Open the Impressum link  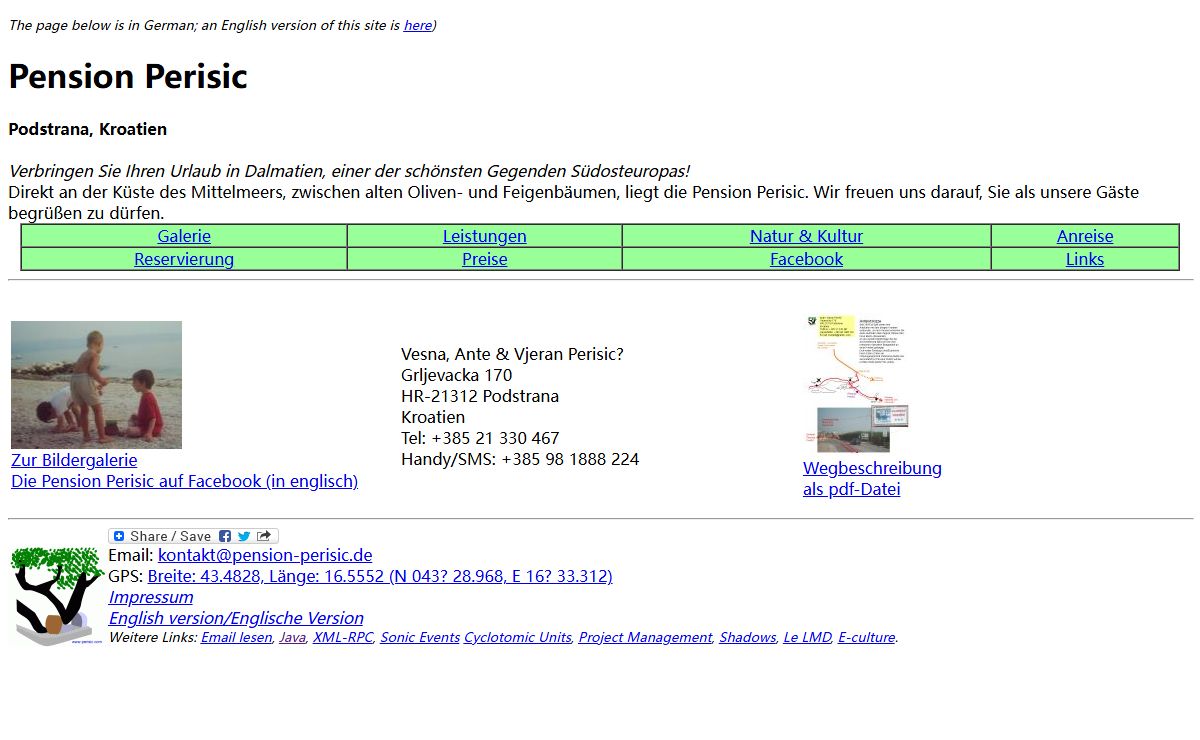pos(151,597)
